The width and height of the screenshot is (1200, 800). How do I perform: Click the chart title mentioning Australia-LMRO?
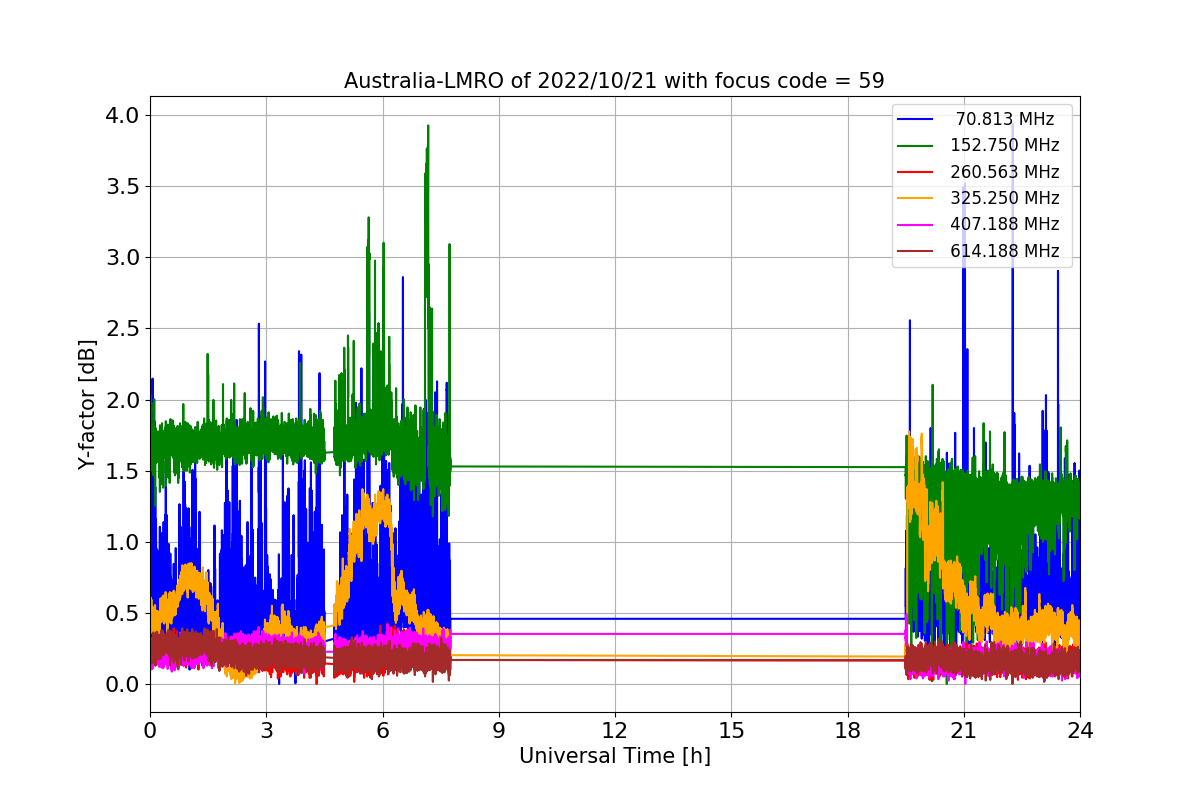[x=614, y=81]
